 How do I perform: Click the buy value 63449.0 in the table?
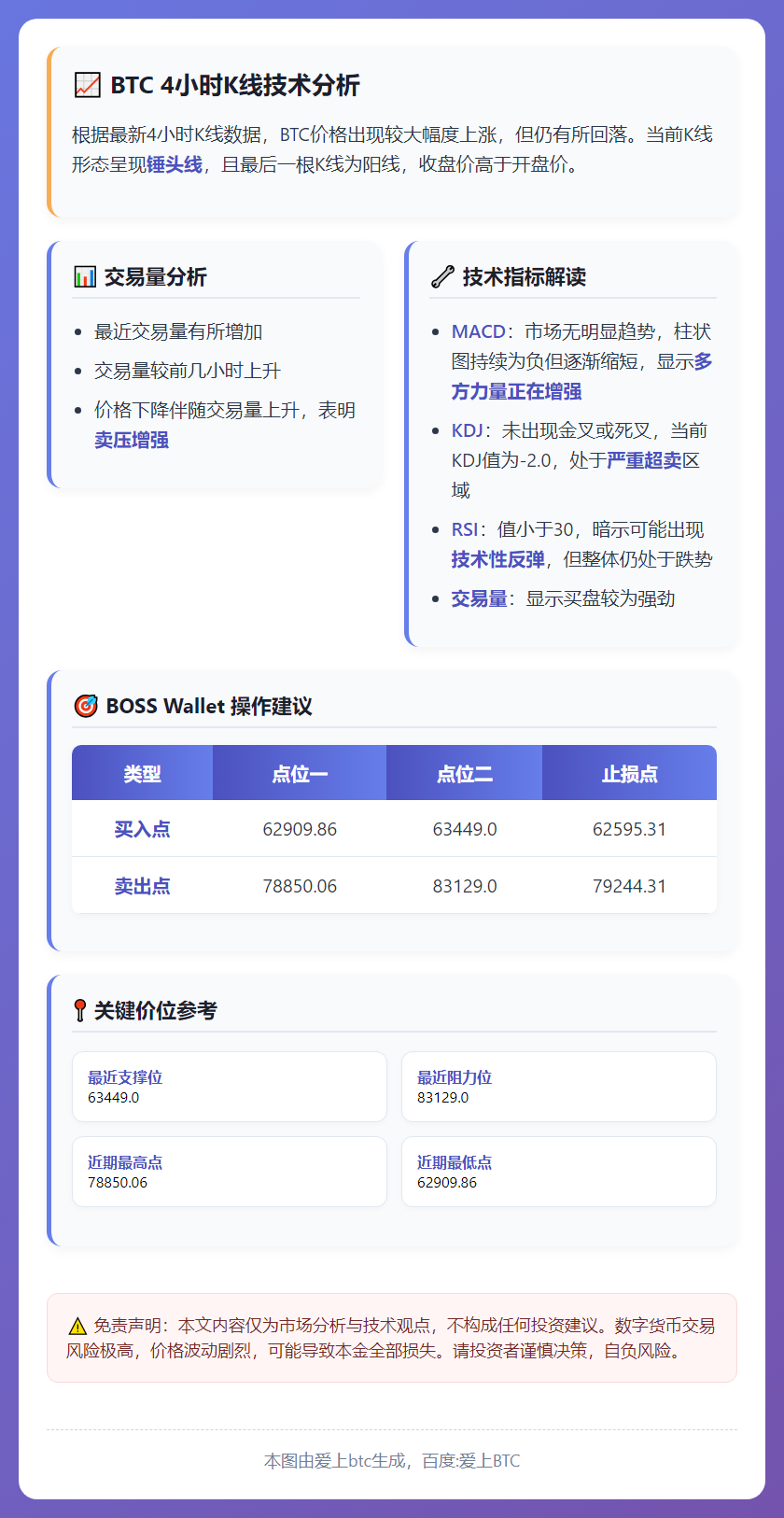(465, 829)
